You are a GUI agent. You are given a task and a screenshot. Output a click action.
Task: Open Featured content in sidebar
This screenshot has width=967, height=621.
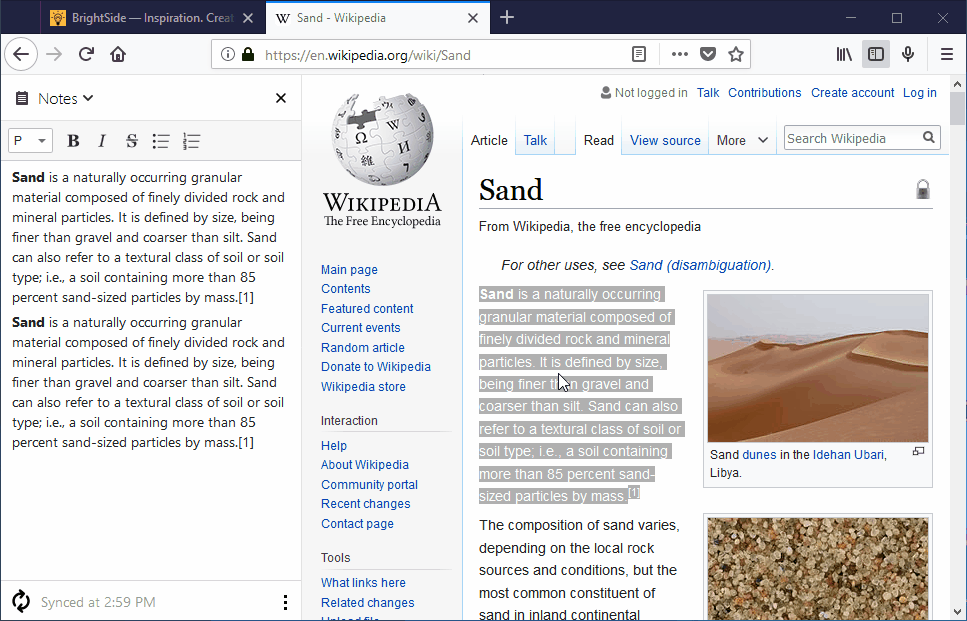click(367, 308)
